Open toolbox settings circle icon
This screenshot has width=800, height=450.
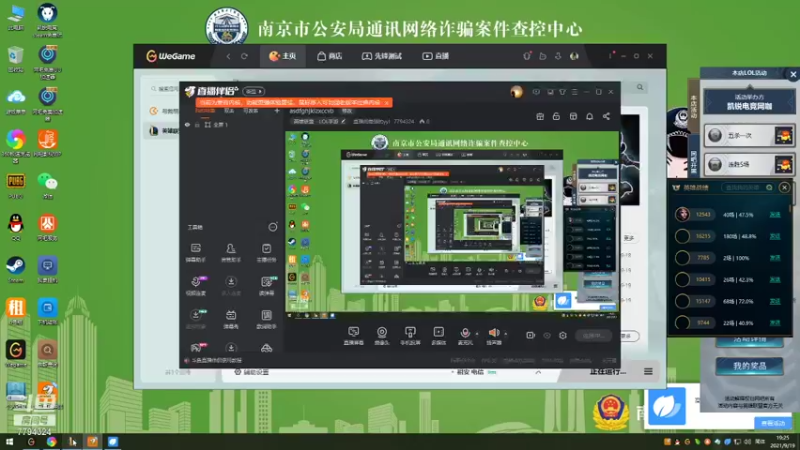tap(273, 227)
